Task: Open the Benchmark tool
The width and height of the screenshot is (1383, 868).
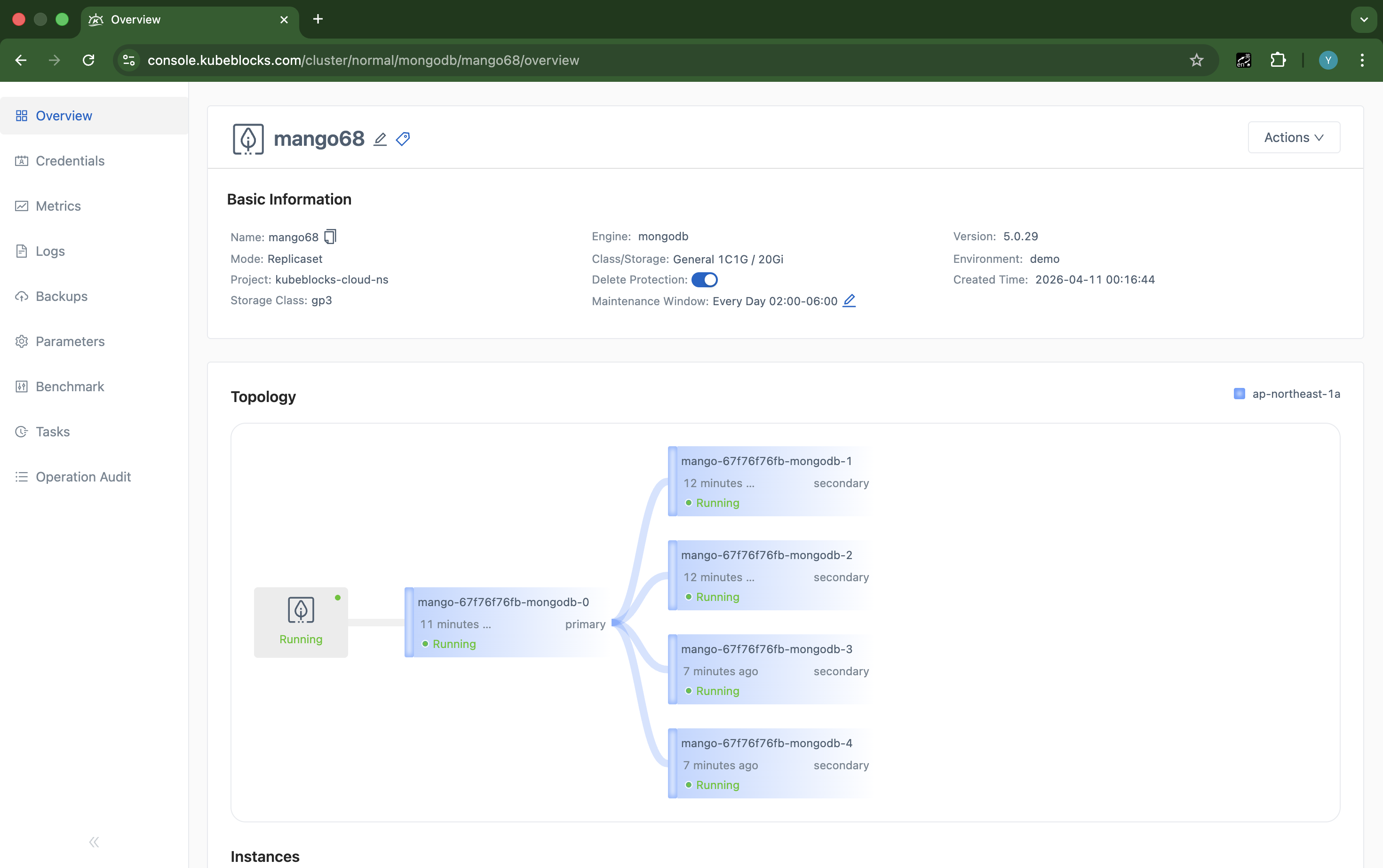Action: [70, 387]
